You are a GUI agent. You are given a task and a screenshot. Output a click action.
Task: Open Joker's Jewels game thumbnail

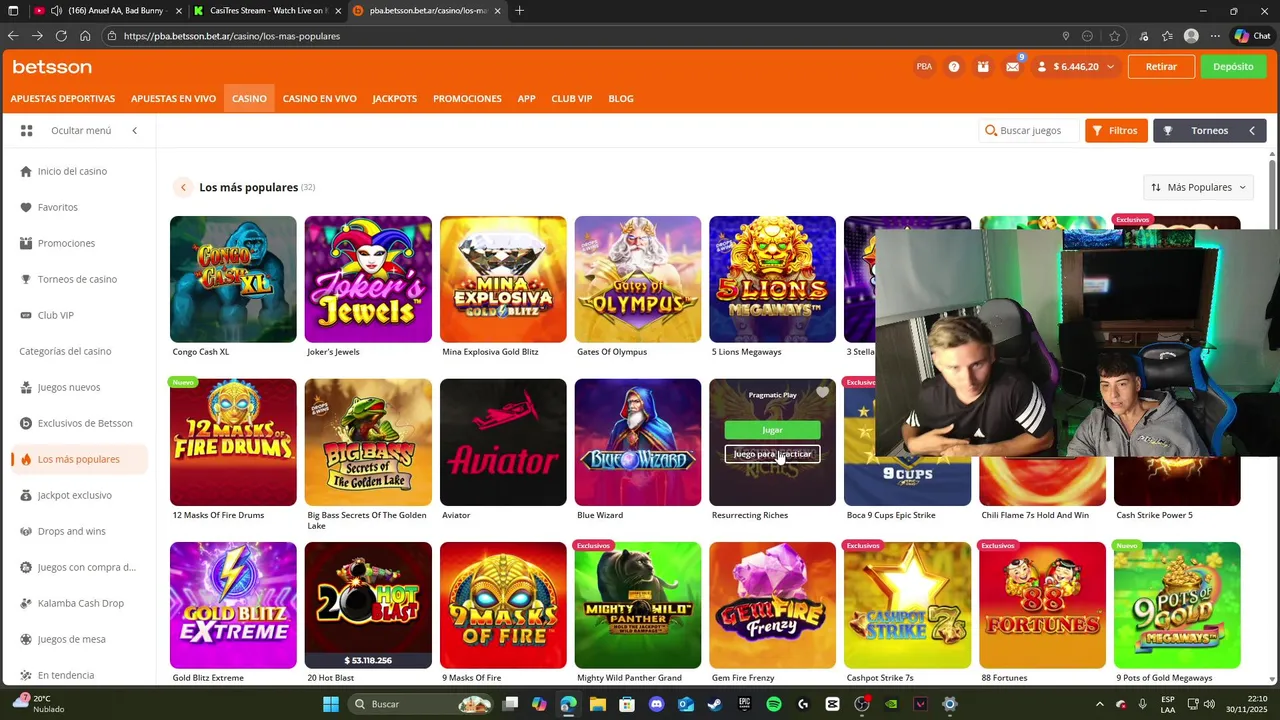coord(368,279)
